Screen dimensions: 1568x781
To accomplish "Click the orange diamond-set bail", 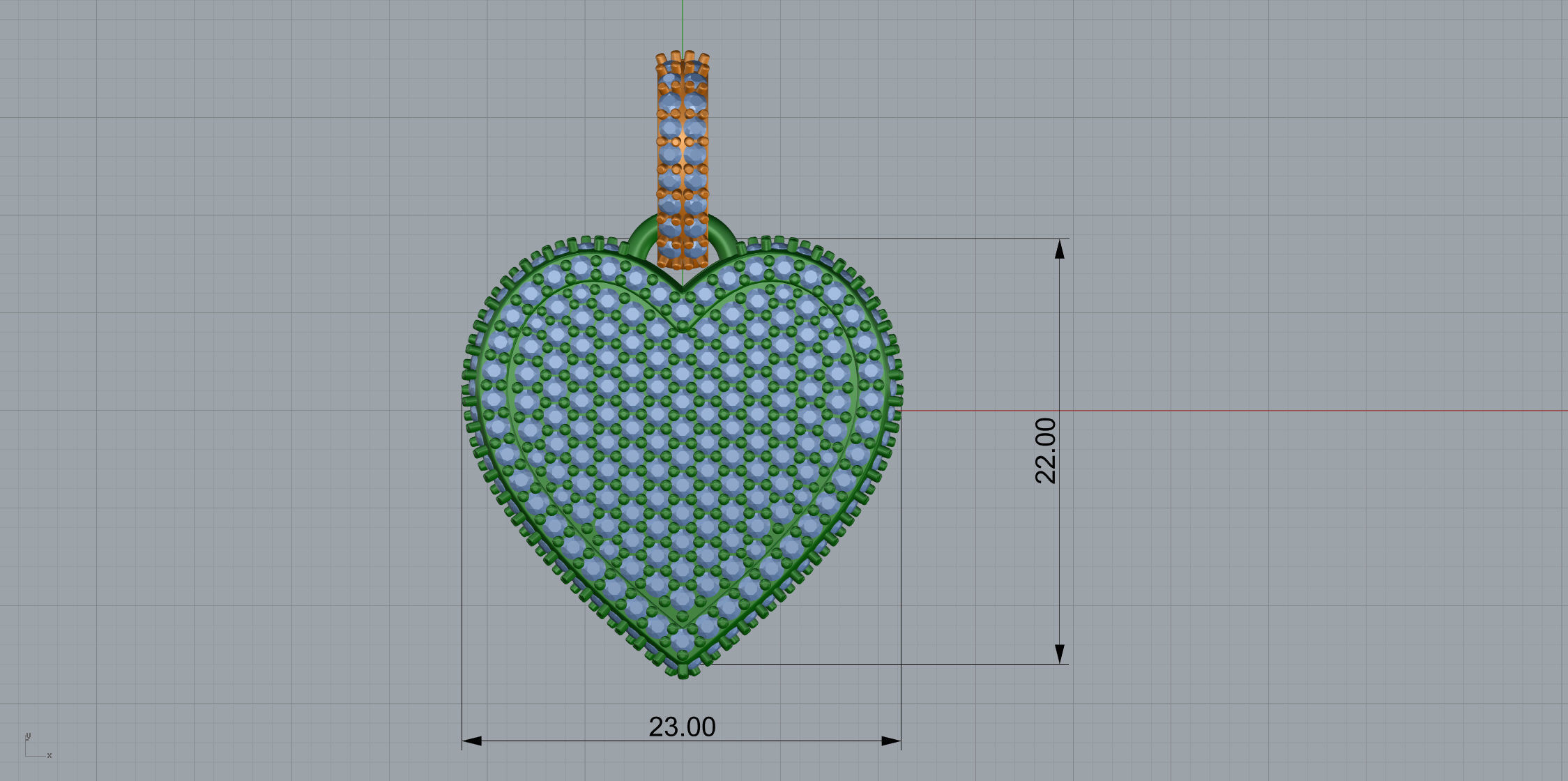I will click(683, 160).
